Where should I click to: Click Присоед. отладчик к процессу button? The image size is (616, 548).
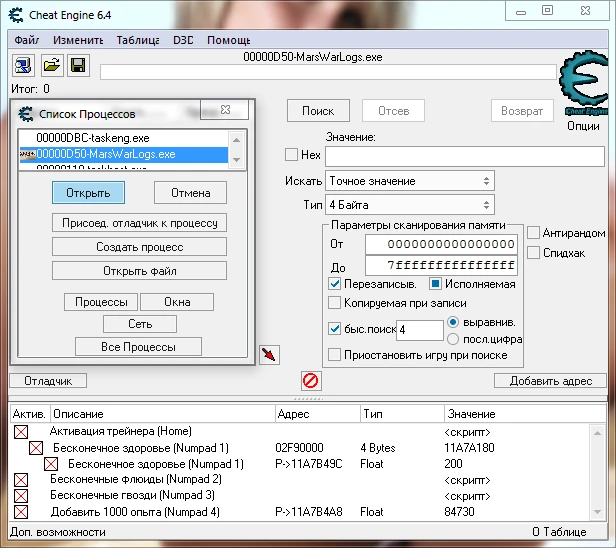coord(139,223)
